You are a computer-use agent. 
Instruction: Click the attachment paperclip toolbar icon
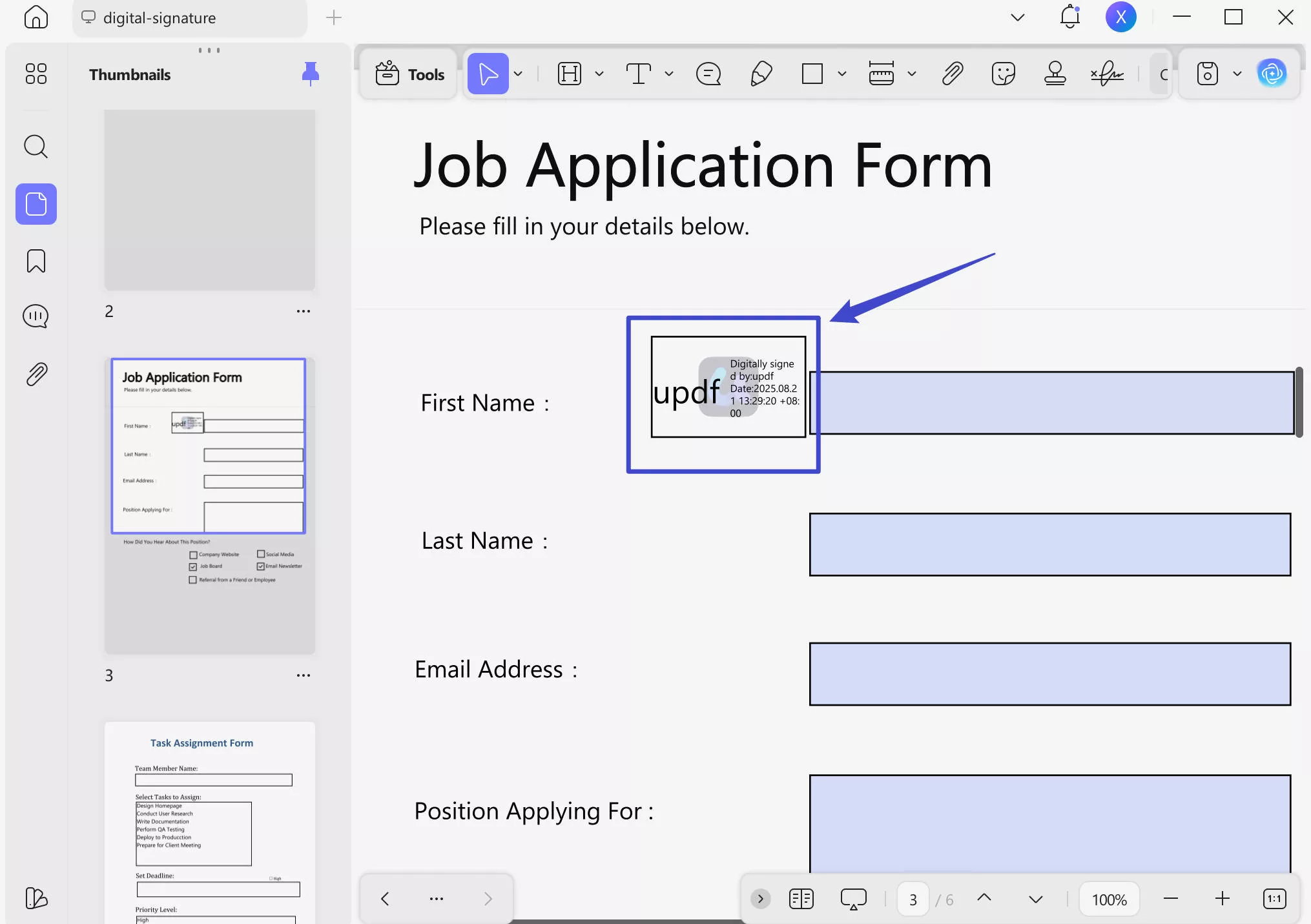tap(952, 74)
